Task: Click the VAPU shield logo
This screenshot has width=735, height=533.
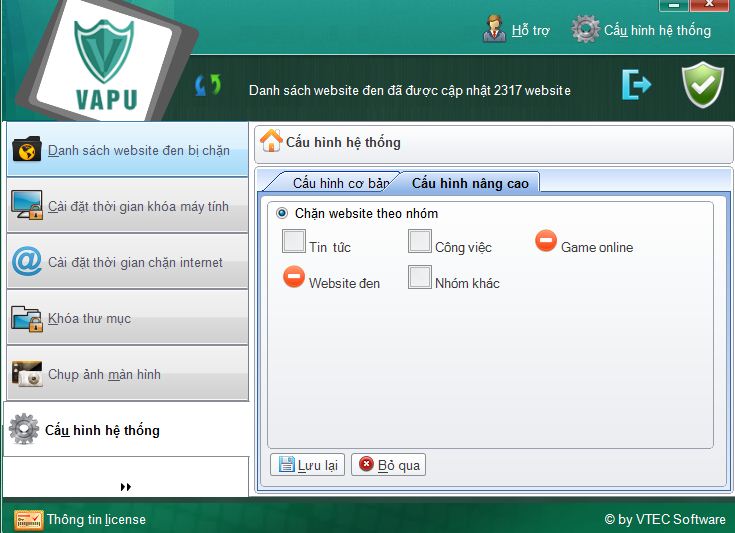Action: coord(105,63)
